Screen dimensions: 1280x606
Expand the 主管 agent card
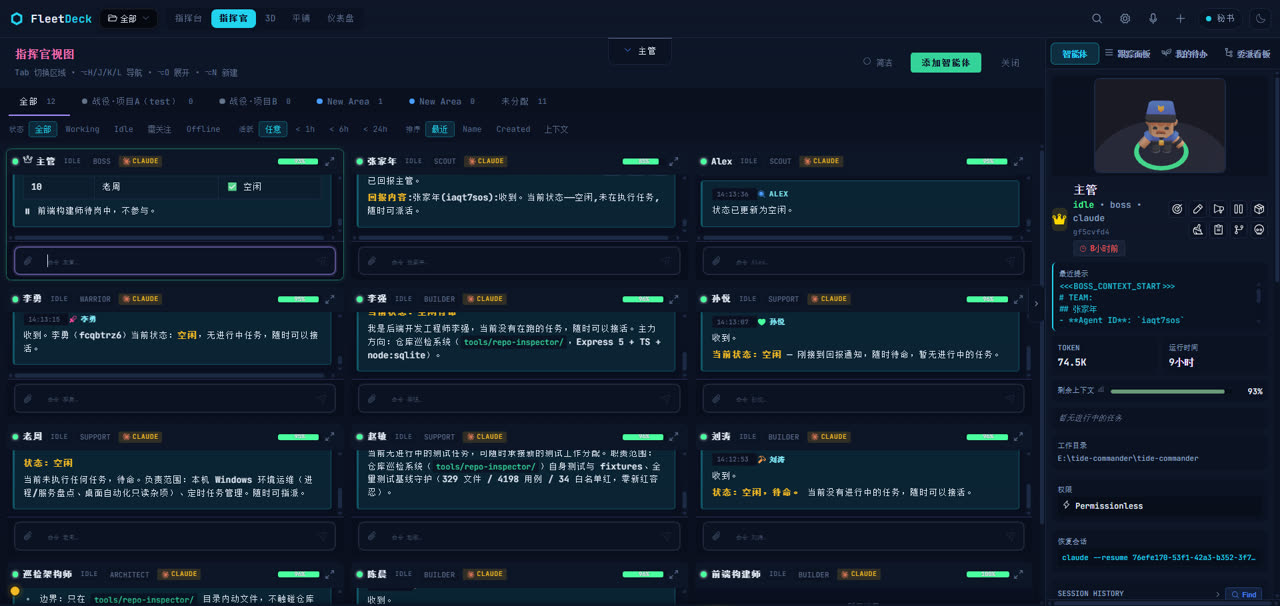tap(329, 161)
